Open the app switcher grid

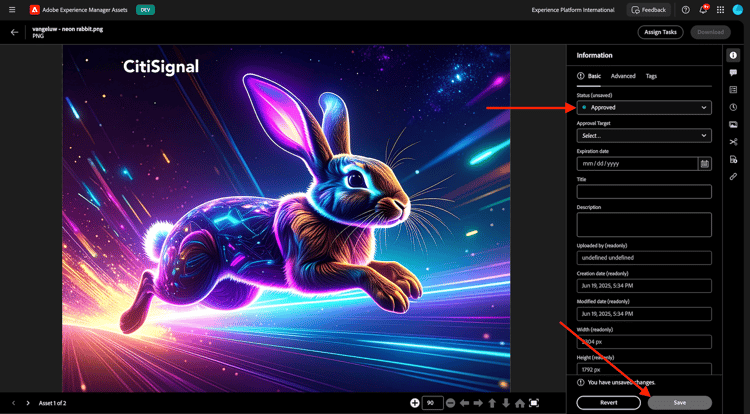[x=720, y=9]
